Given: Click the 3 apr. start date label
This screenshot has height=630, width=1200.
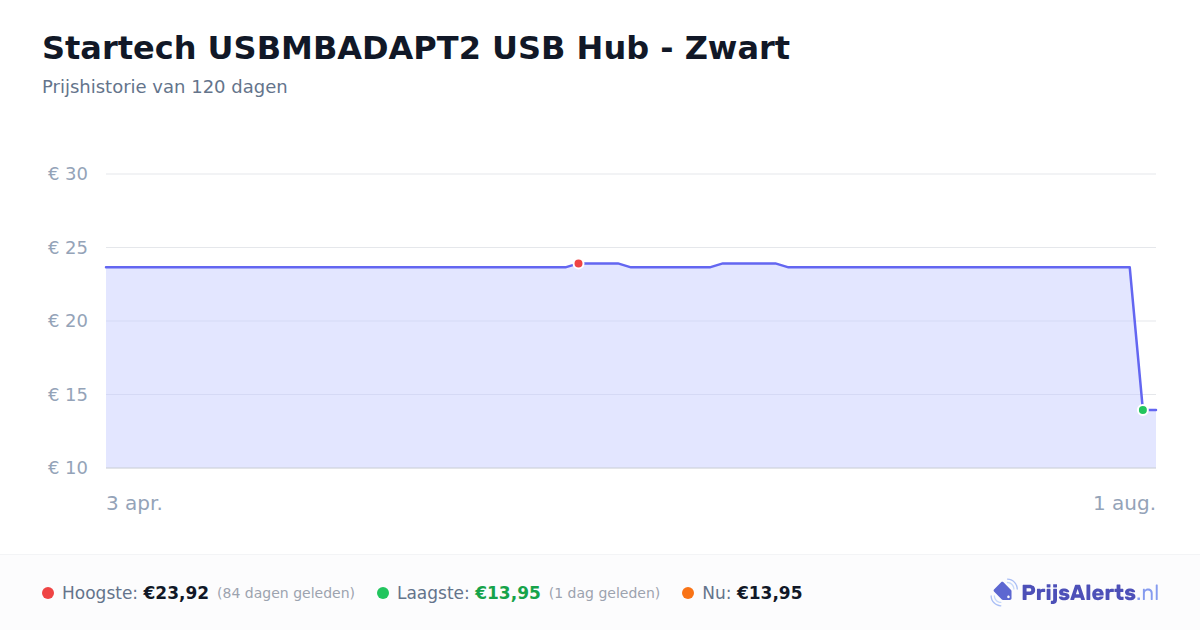Looking at the screenshot, I should click(134, 503).
